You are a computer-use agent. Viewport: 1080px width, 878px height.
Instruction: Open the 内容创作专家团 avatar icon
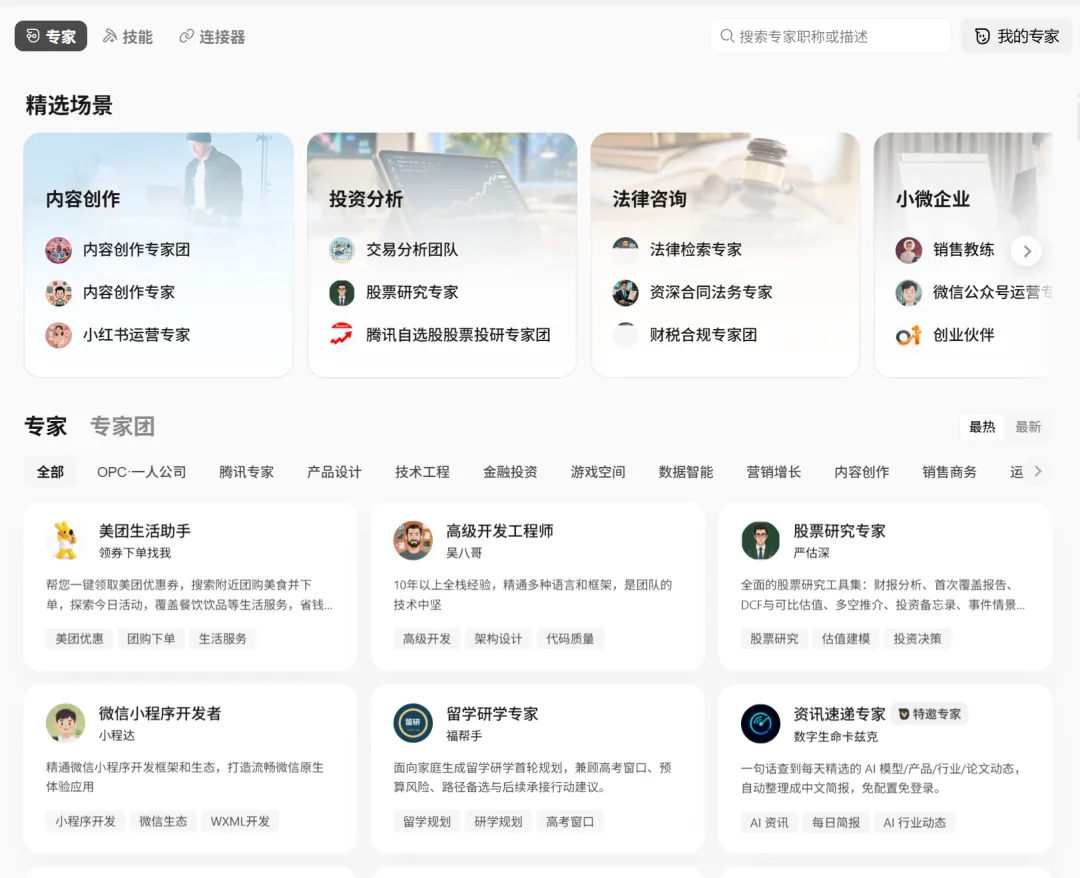point(59,250)
